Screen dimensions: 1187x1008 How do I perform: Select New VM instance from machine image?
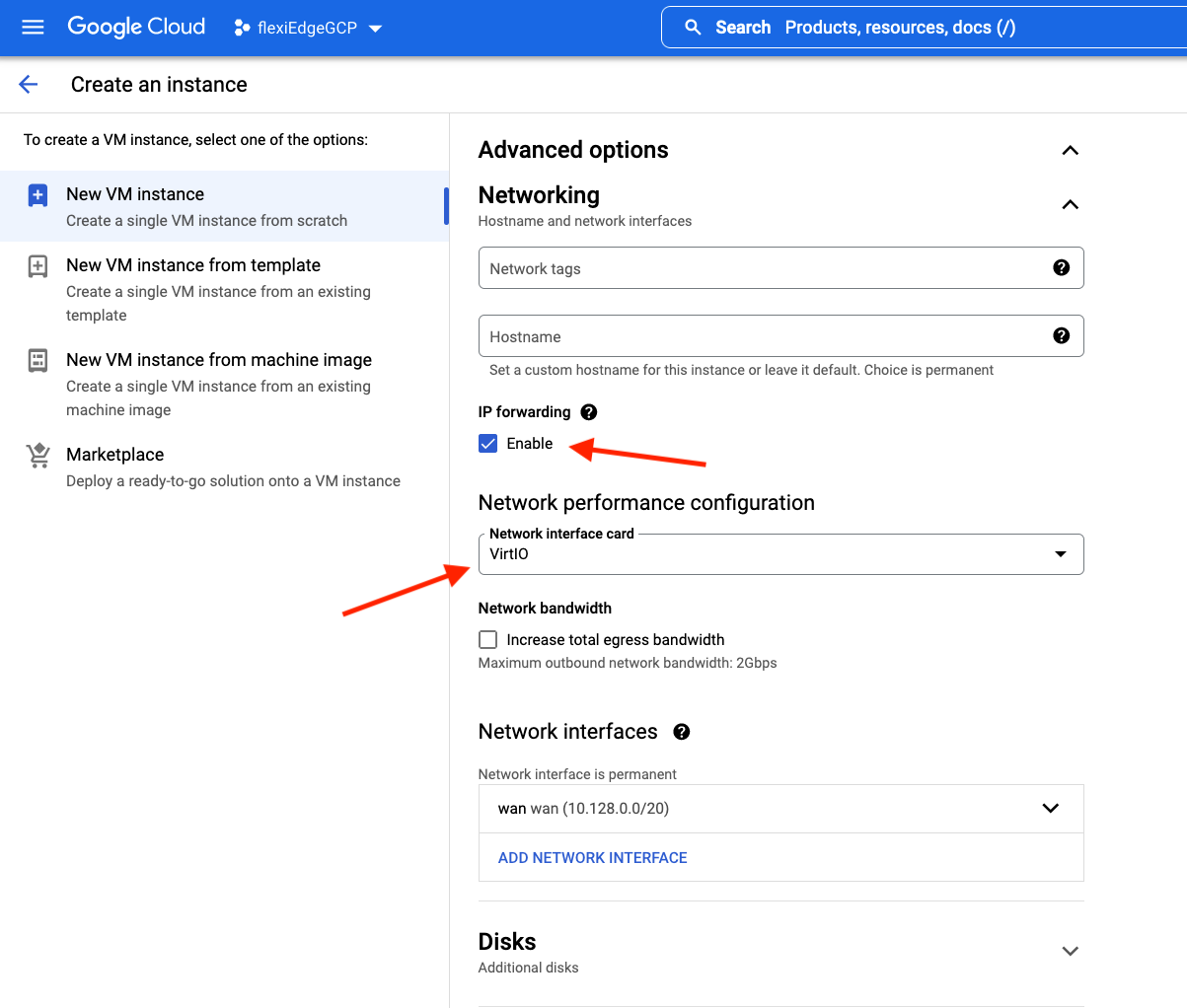click(219, 360)
